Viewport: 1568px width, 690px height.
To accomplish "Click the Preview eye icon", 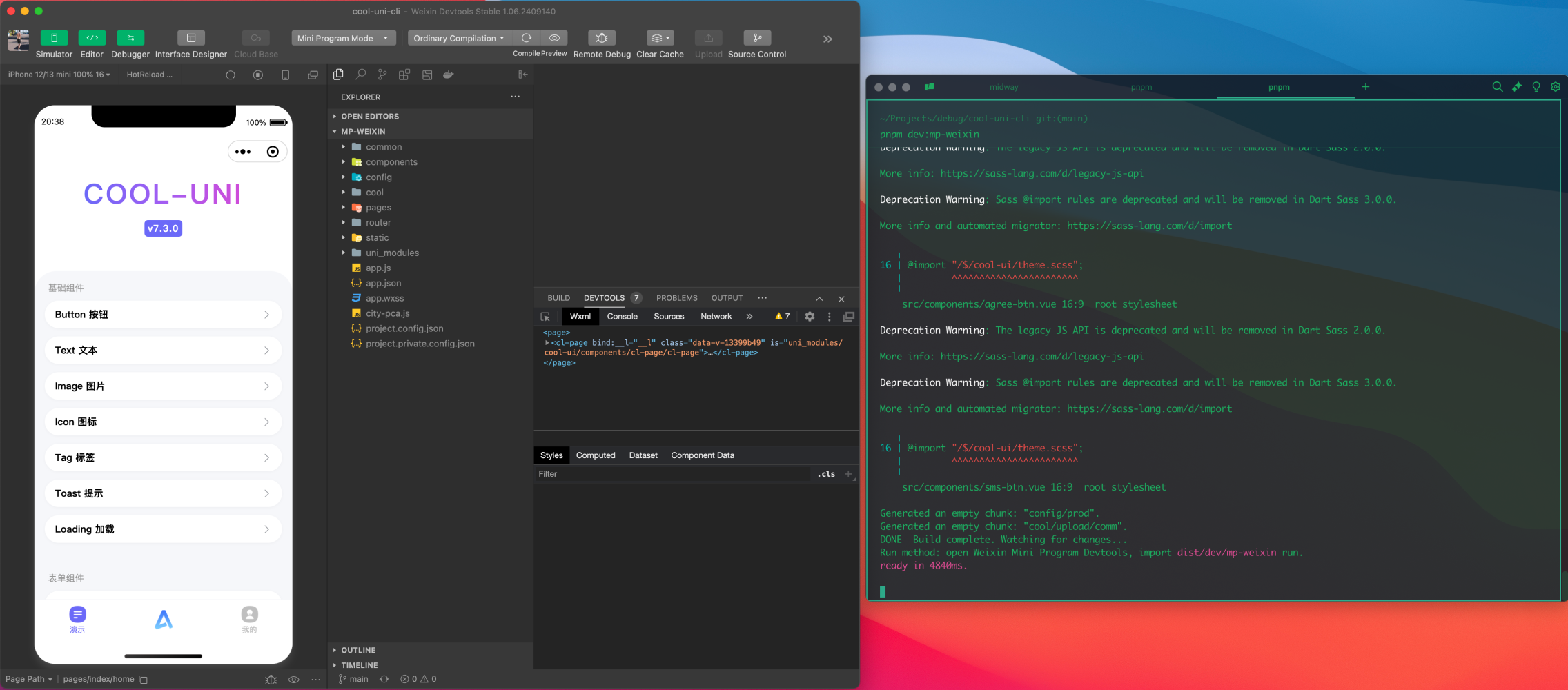I will click(x=554, y=38).
